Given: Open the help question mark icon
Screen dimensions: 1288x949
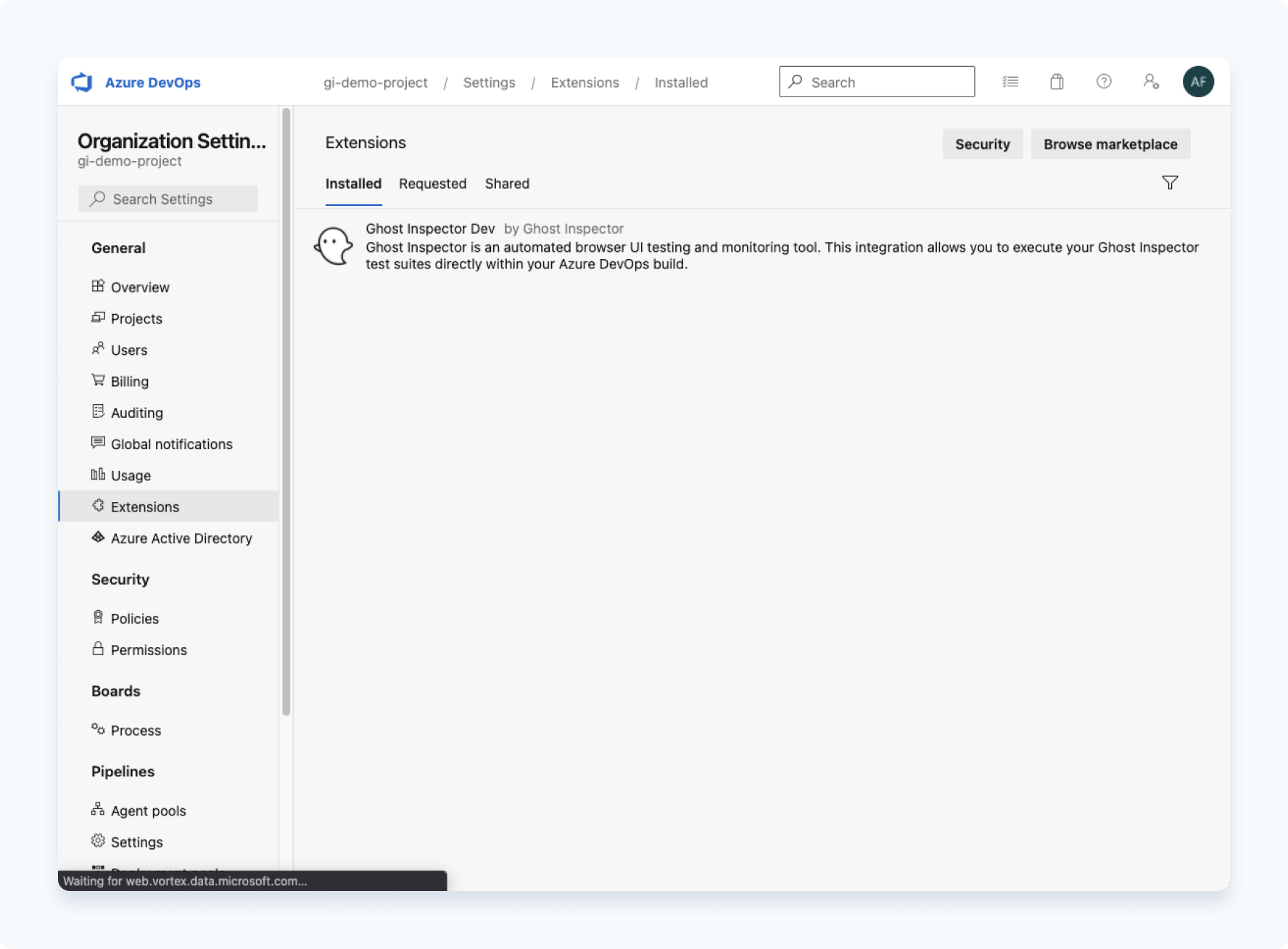Looking at the screenshot, I should [x=1104, y=82].
